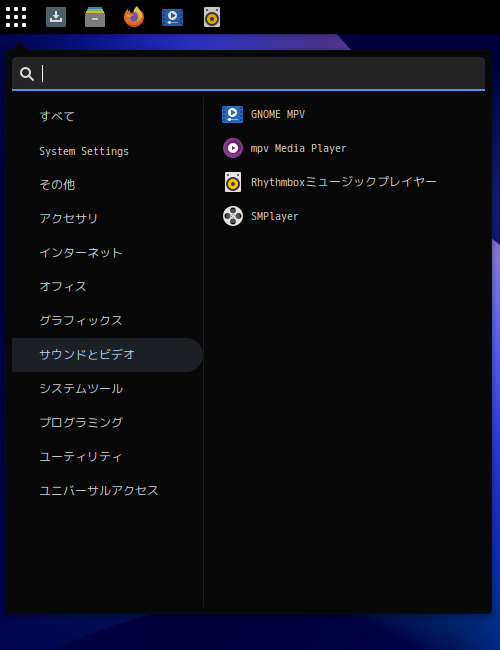Open the application grid menu button

pos(16,17)
